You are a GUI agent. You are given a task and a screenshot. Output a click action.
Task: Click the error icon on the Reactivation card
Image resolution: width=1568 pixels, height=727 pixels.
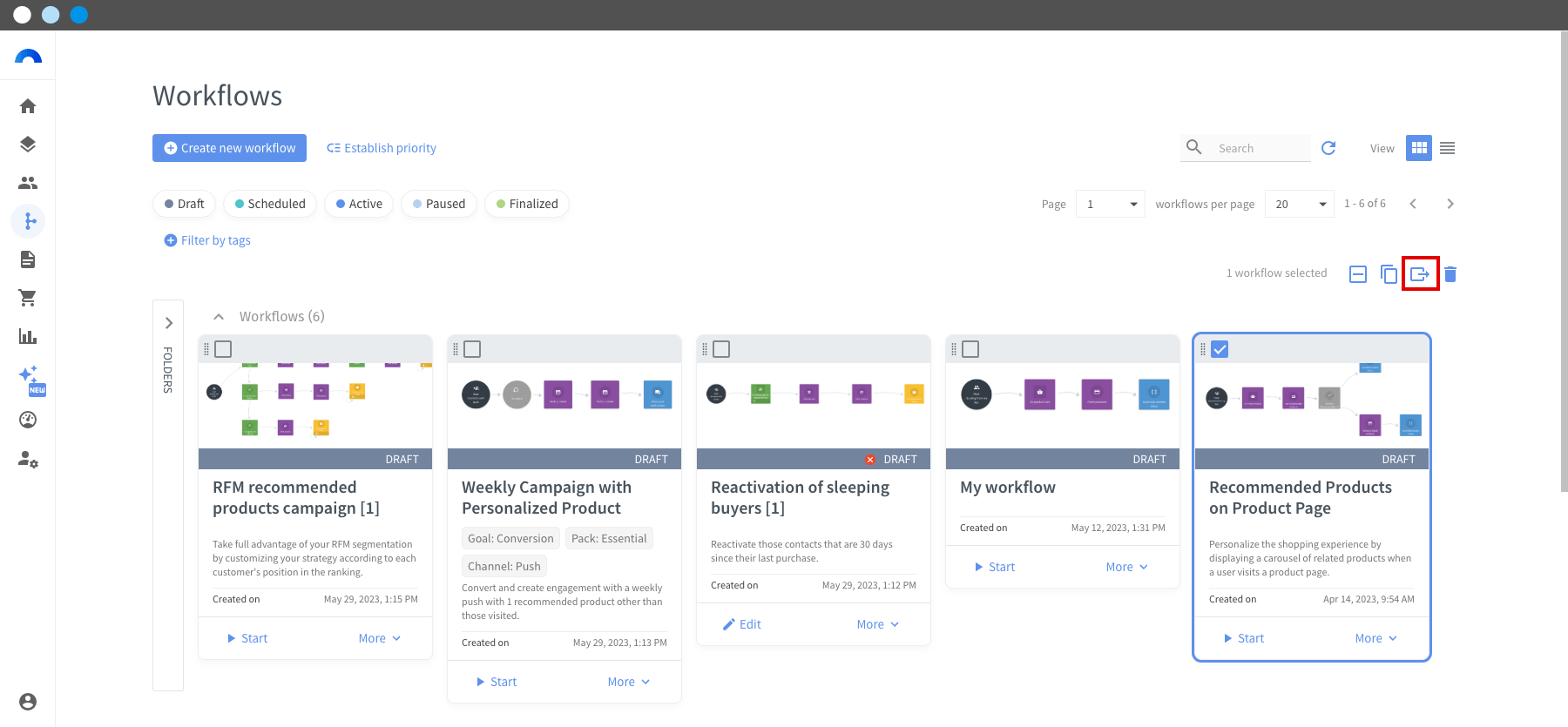point(870,459)
